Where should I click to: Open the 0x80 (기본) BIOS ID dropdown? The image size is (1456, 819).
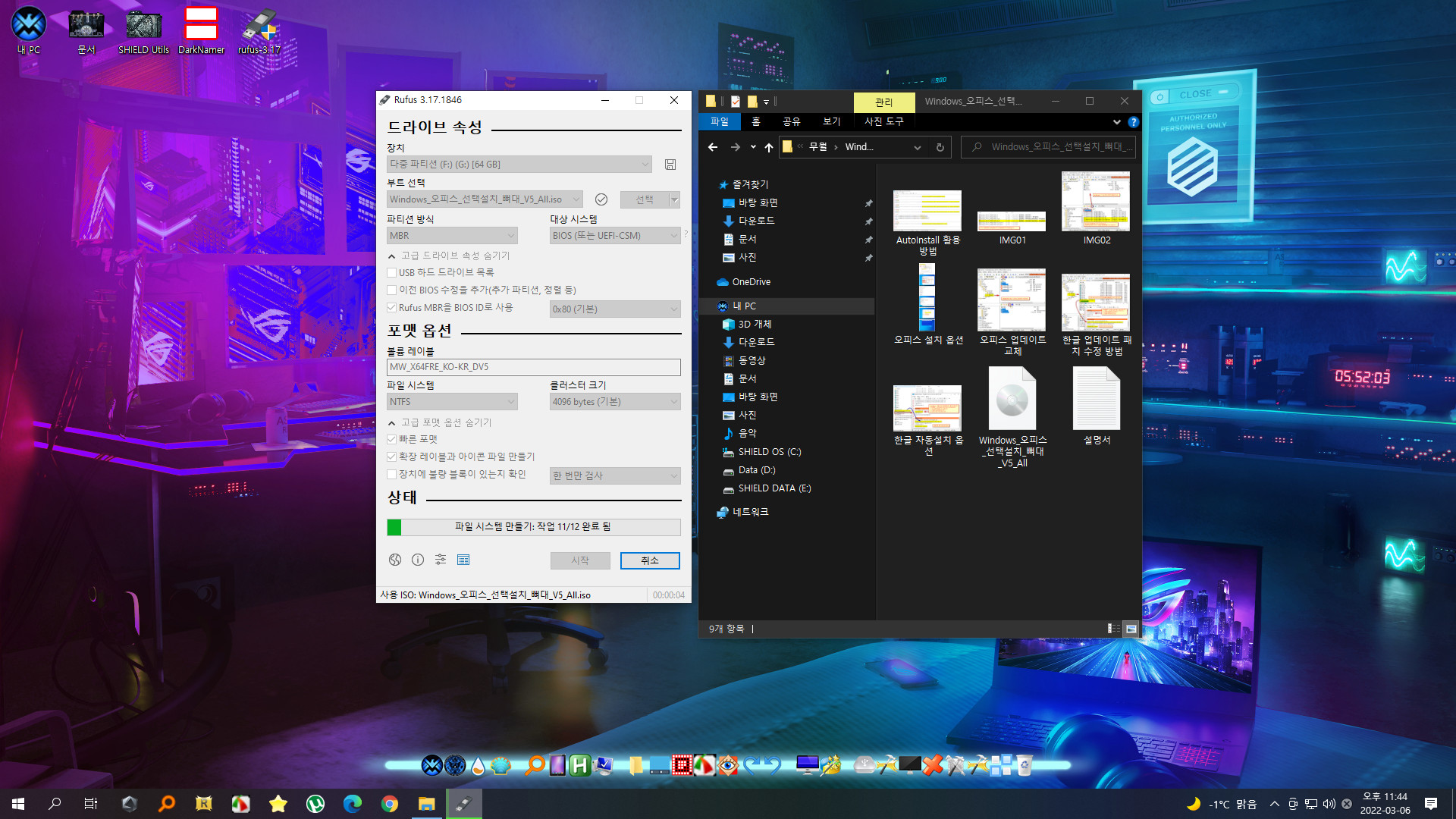coord(615,309)
